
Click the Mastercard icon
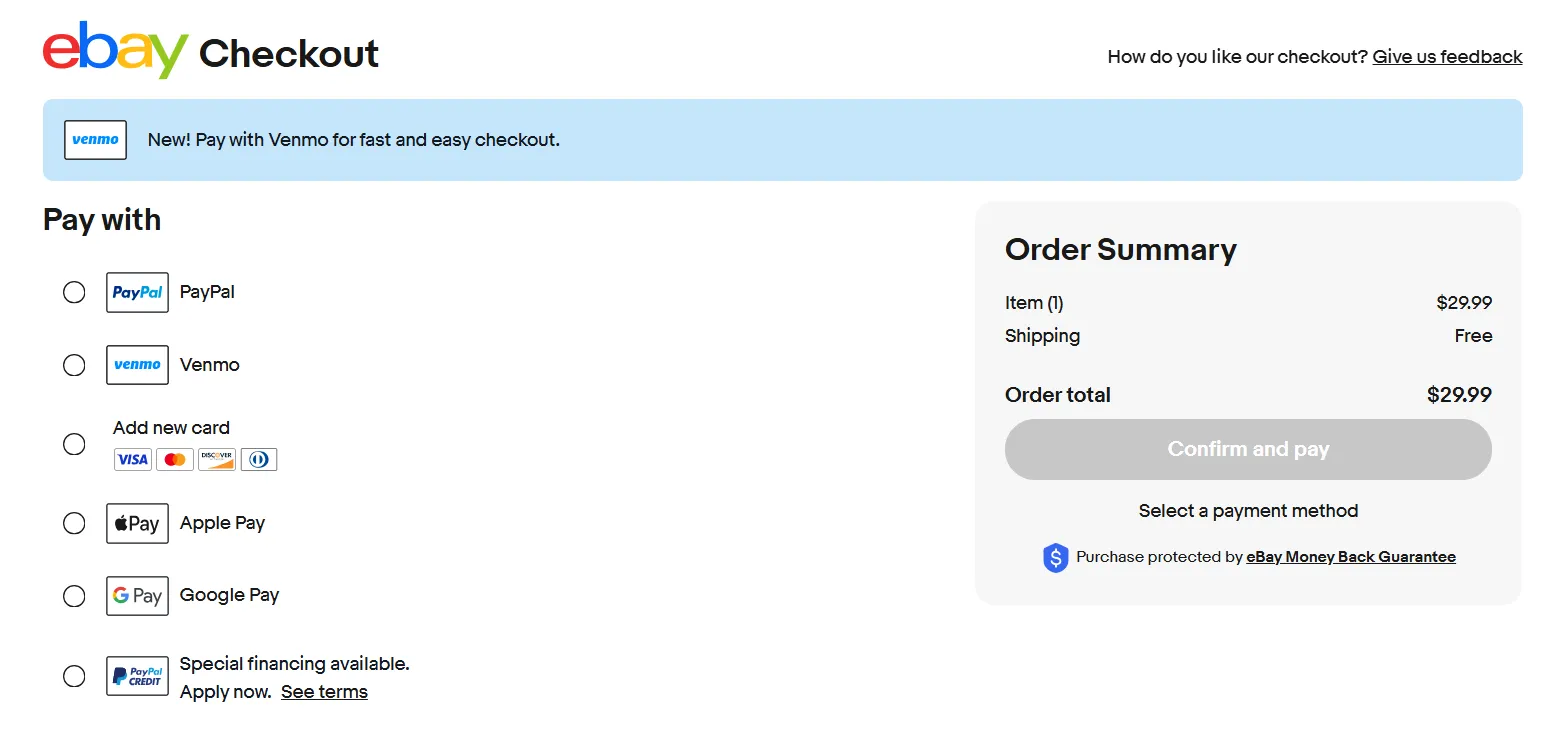point(175,460)
